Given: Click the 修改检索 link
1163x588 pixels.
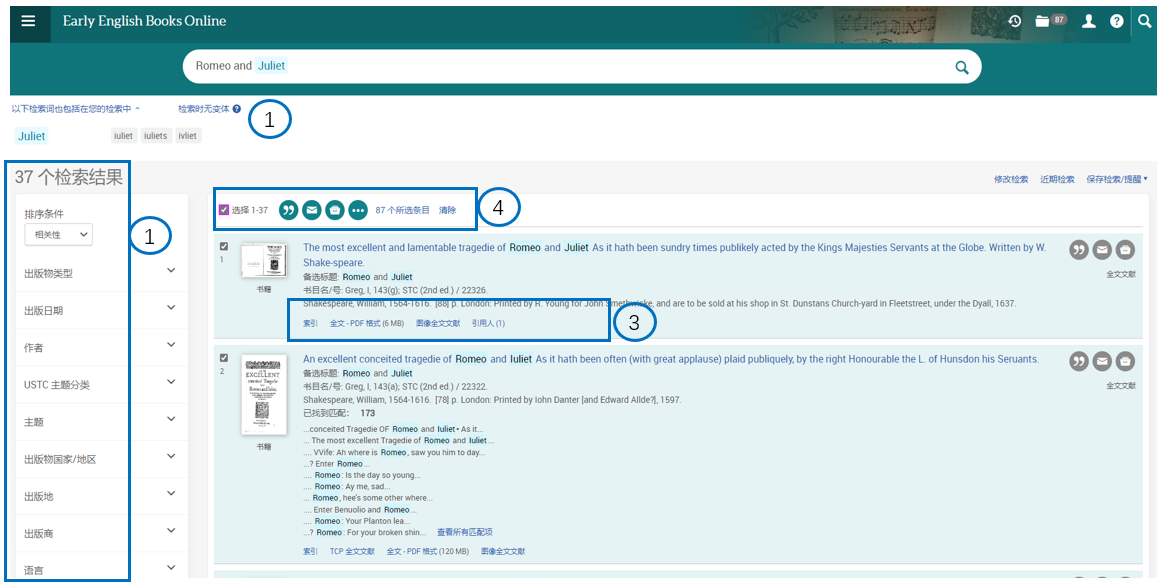Looking at the screenshot, I should 1011,179.
